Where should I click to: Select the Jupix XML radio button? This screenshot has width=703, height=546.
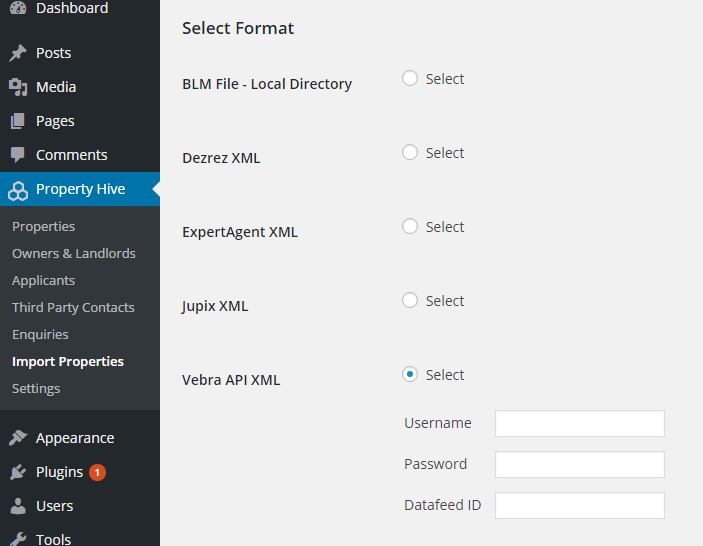[410, 300]
